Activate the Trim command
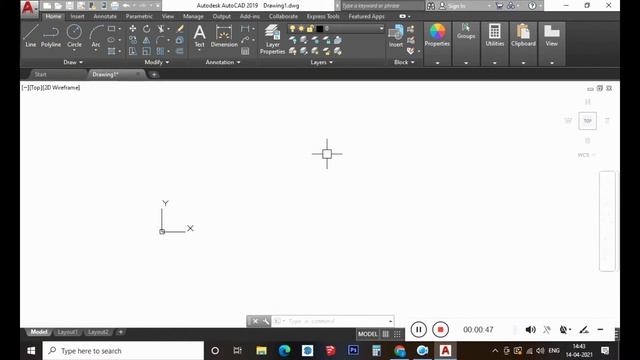Viewport: 640px width, 360px height. coord(161,29)
